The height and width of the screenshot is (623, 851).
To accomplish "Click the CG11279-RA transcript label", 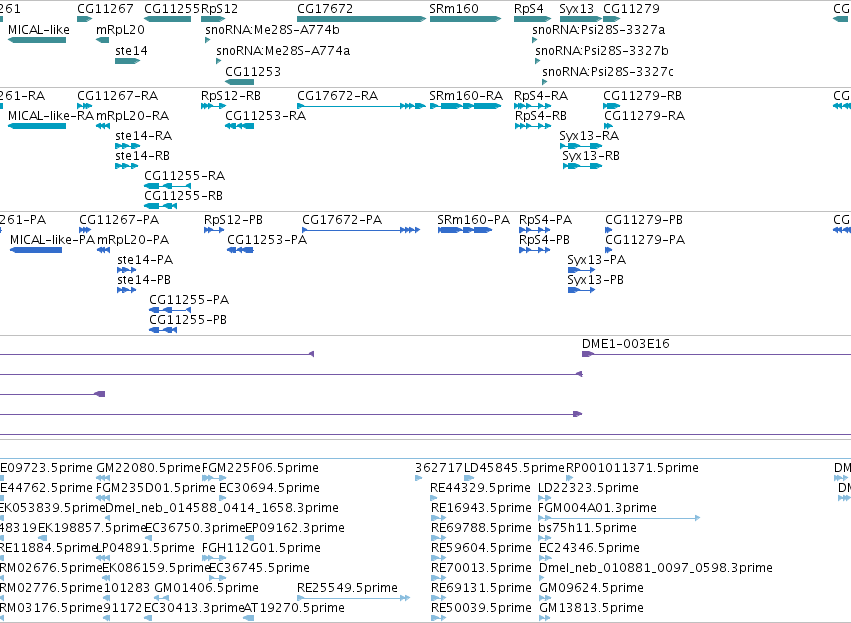I will click(x=645, y=116).
